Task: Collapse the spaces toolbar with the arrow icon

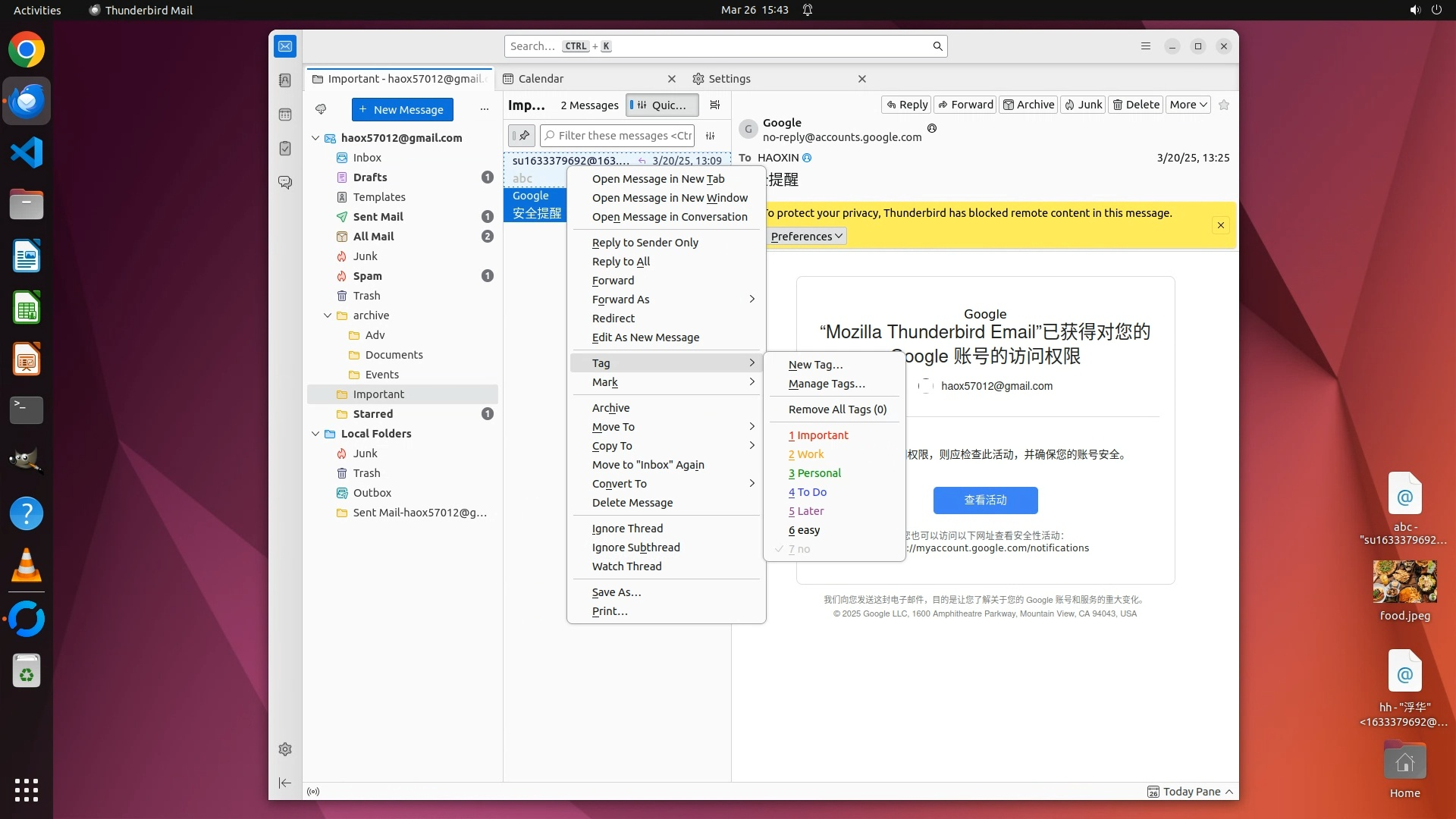Action: tap(285, 783)
